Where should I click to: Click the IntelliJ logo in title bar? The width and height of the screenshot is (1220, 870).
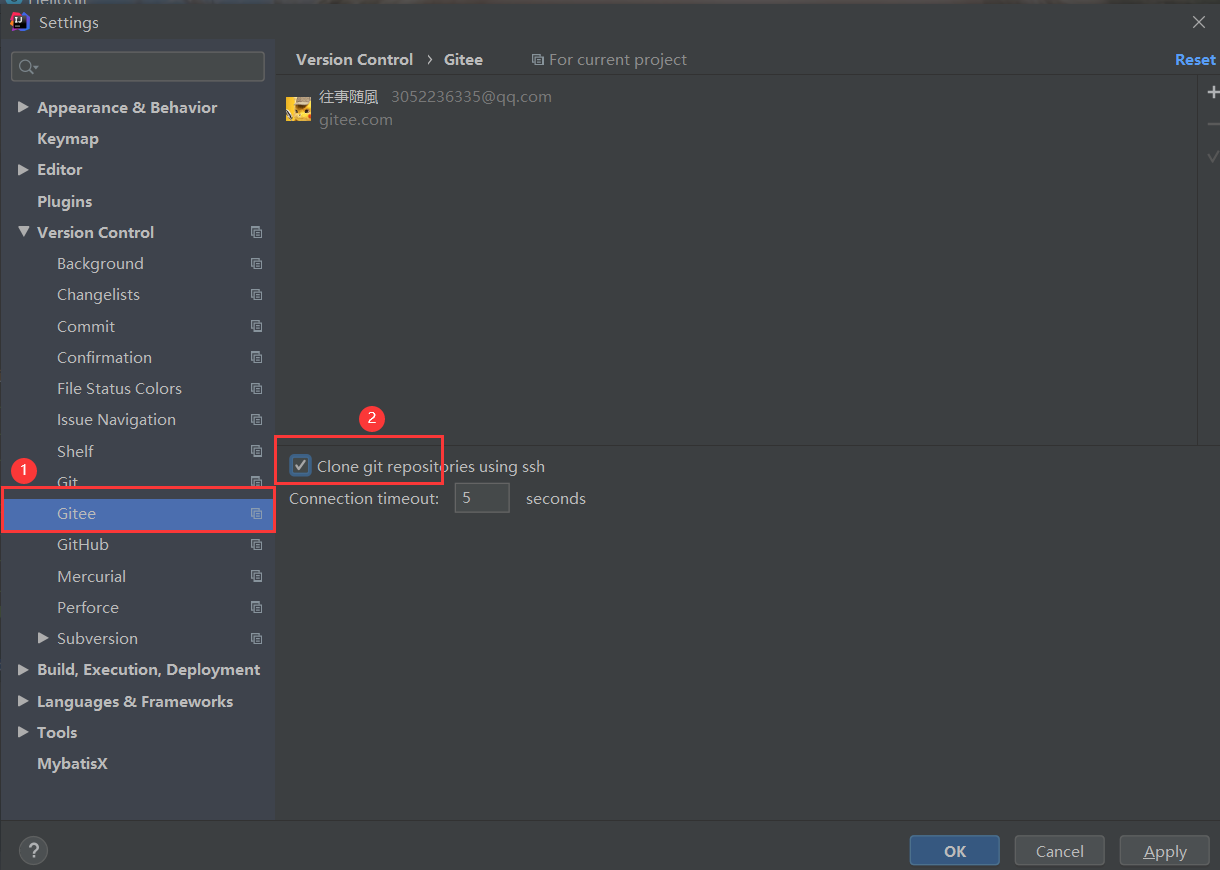(19, 21)
